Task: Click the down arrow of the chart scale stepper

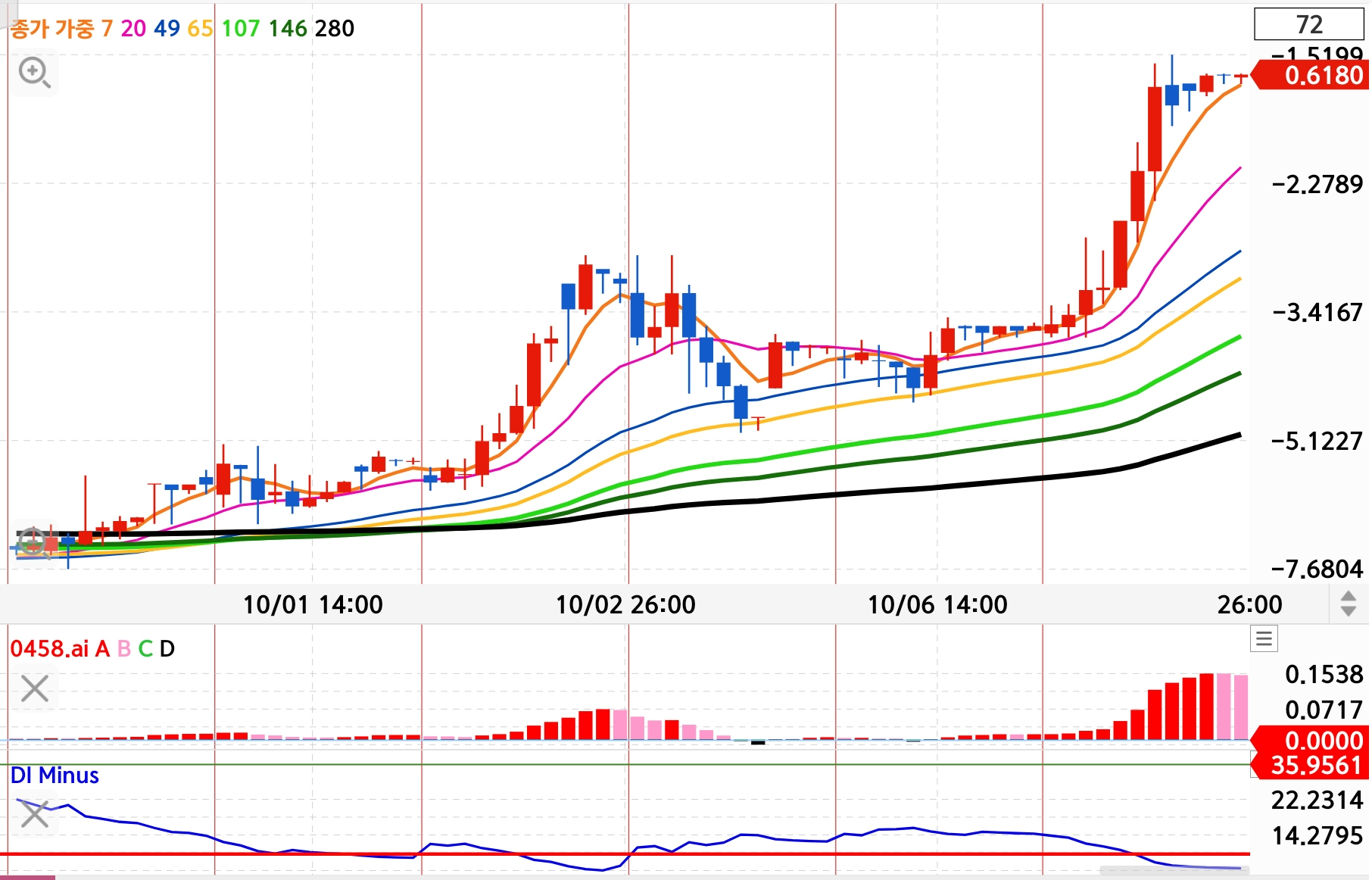Action: (1349, 611)
